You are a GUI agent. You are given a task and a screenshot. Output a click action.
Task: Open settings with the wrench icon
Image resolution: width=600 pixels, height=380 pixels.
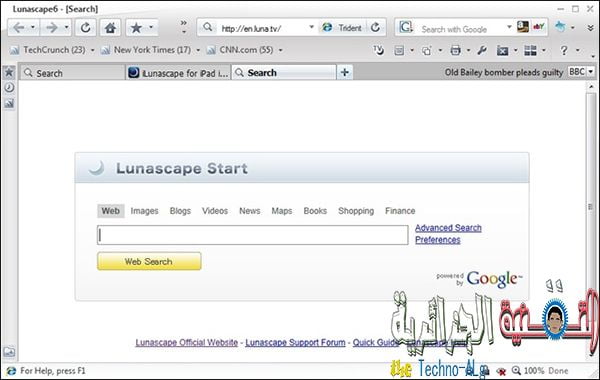[x=482, y=50]
